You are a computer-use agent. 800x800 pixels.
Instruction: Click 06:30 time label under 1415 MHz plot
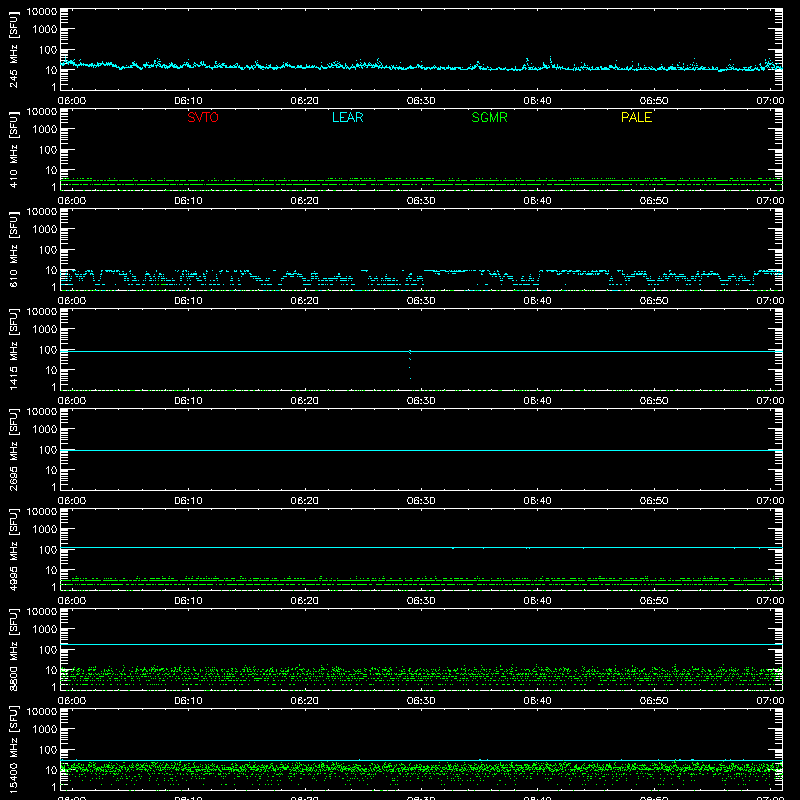click(x=421, y=401)
